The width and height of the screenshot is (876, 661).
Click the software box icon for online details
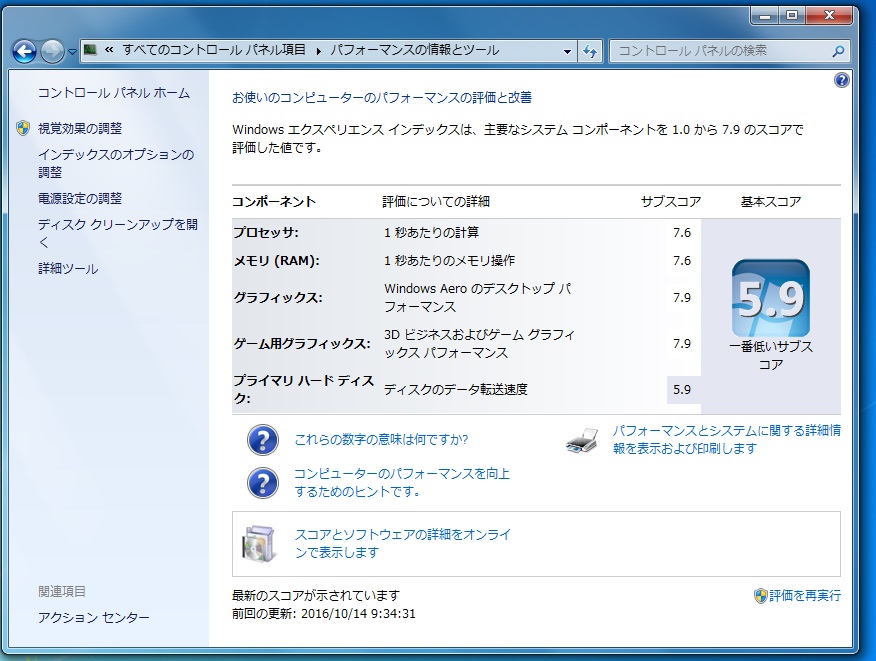tap(258, 543)
